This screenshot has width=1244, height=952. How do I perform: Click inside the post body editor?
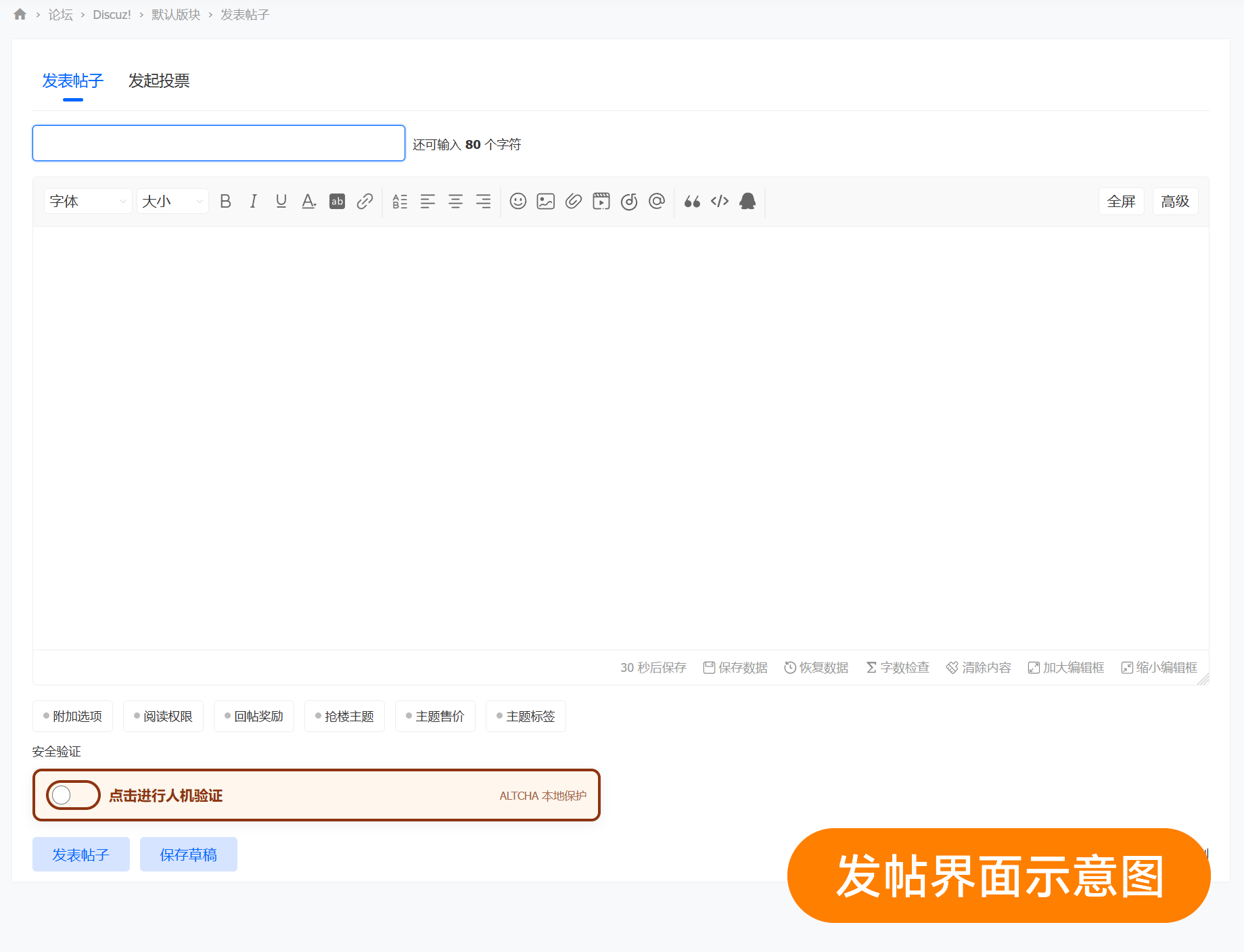(620, 438)
